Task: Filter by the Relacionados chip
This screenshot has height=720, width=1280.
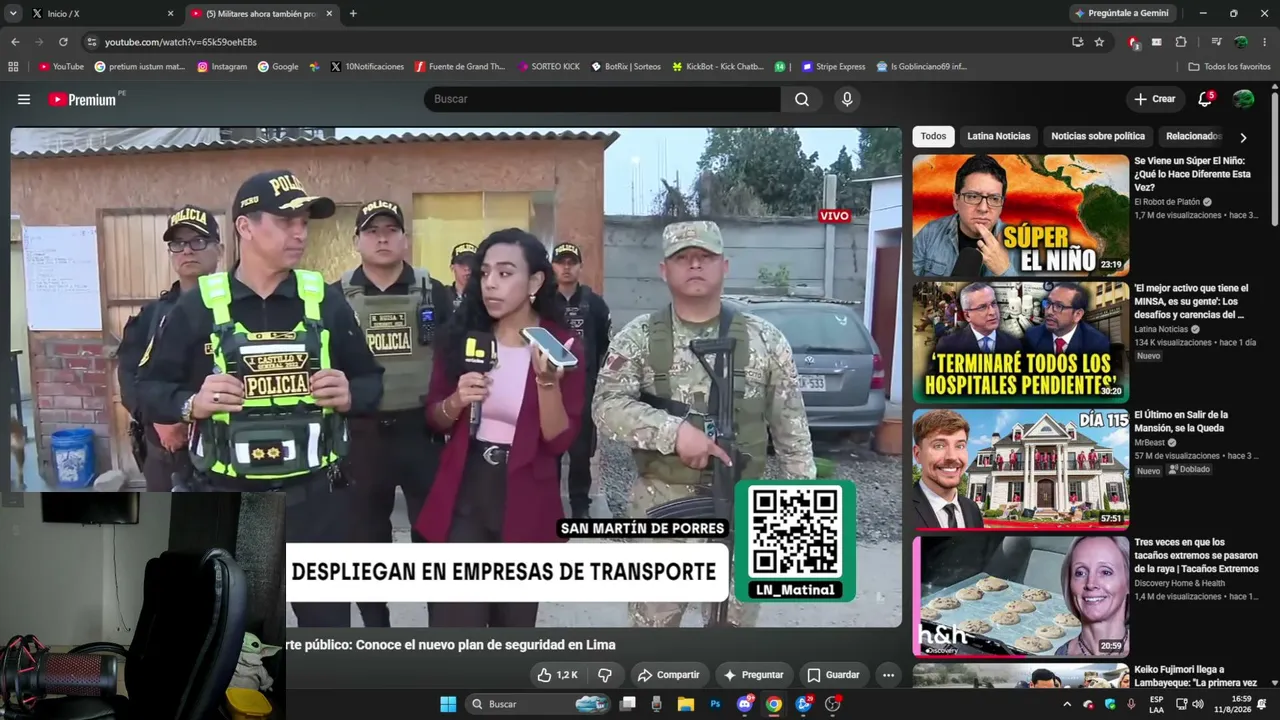Action: (1193, 136)
